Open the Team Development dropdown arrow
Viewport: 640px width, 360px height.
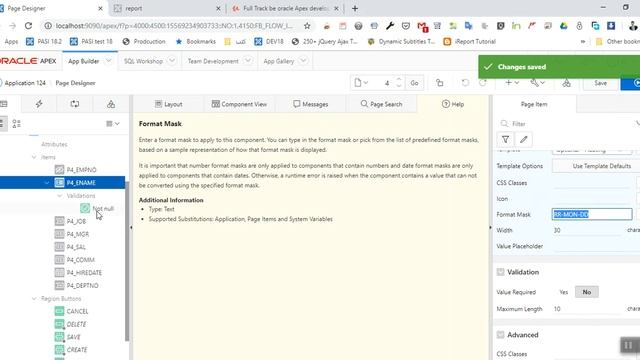point(248,61)
